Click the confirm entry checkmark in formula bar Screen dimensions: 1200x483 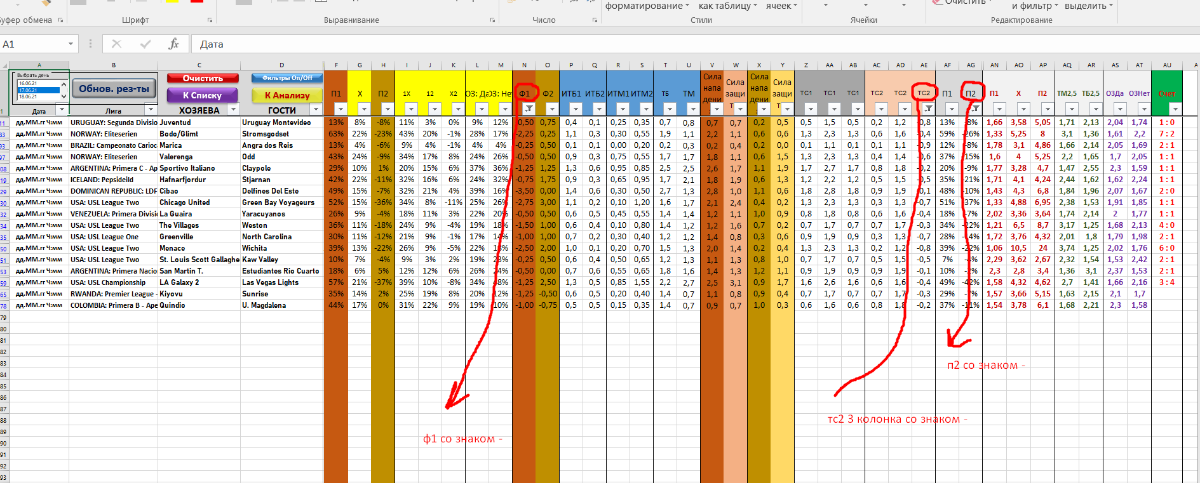[x=144, y=45]
